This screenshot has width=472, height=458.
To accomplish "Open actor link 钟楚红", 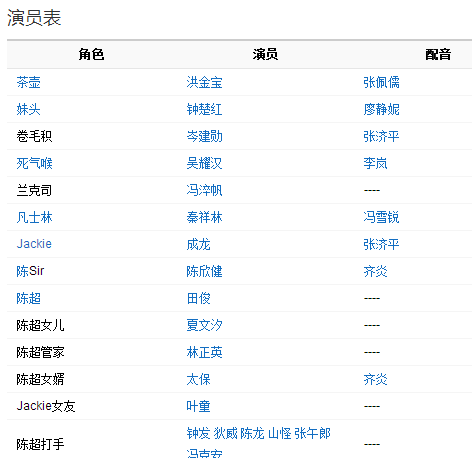I will tap(204, 109).
